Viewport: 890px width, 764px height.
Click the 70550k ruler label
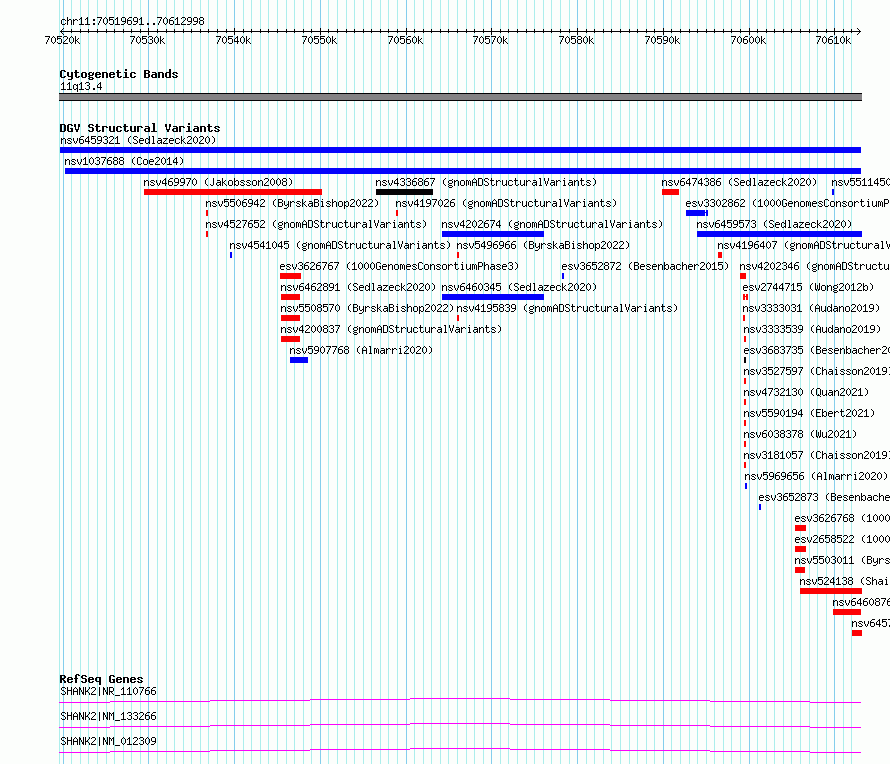319,40
